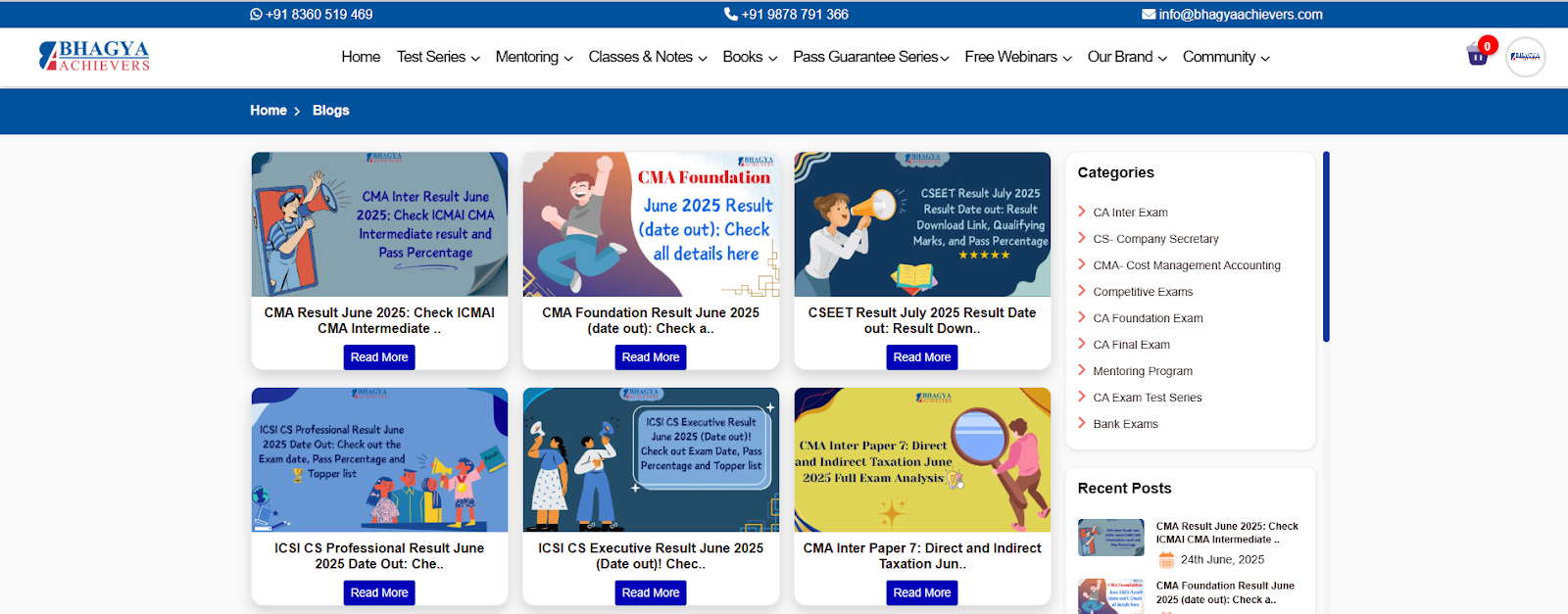The width and height of the screenshot is (1568, 614).
Task: Read More on ICSI CS Executive Result post
Action: pos(651,592)
